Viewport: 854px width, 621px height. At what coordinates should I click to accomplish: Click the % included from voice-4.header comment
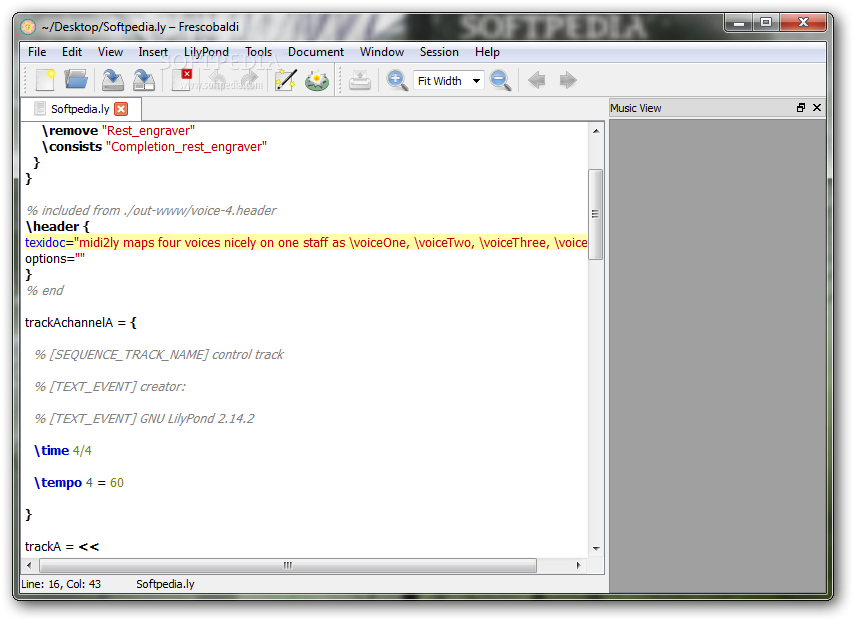(151, 211)
